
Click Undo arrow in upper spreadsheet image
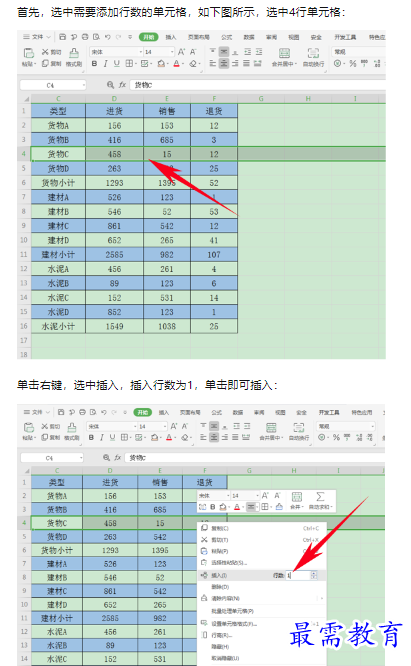(107, 37)
